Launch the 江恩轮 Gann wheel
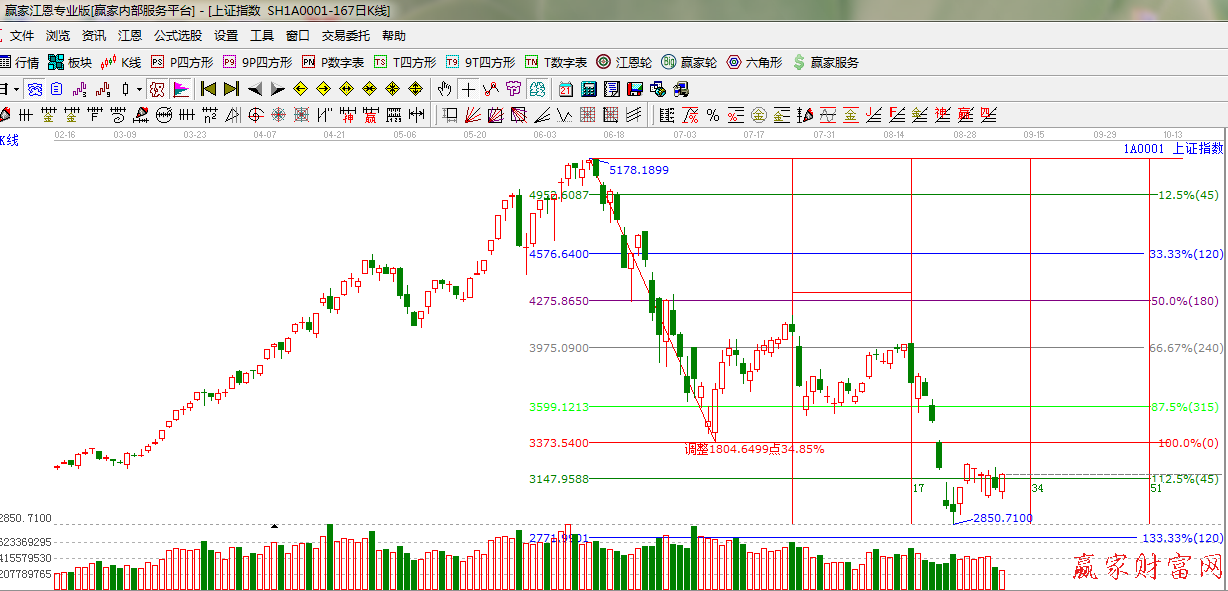1228x591 pixels. [624, 62]
